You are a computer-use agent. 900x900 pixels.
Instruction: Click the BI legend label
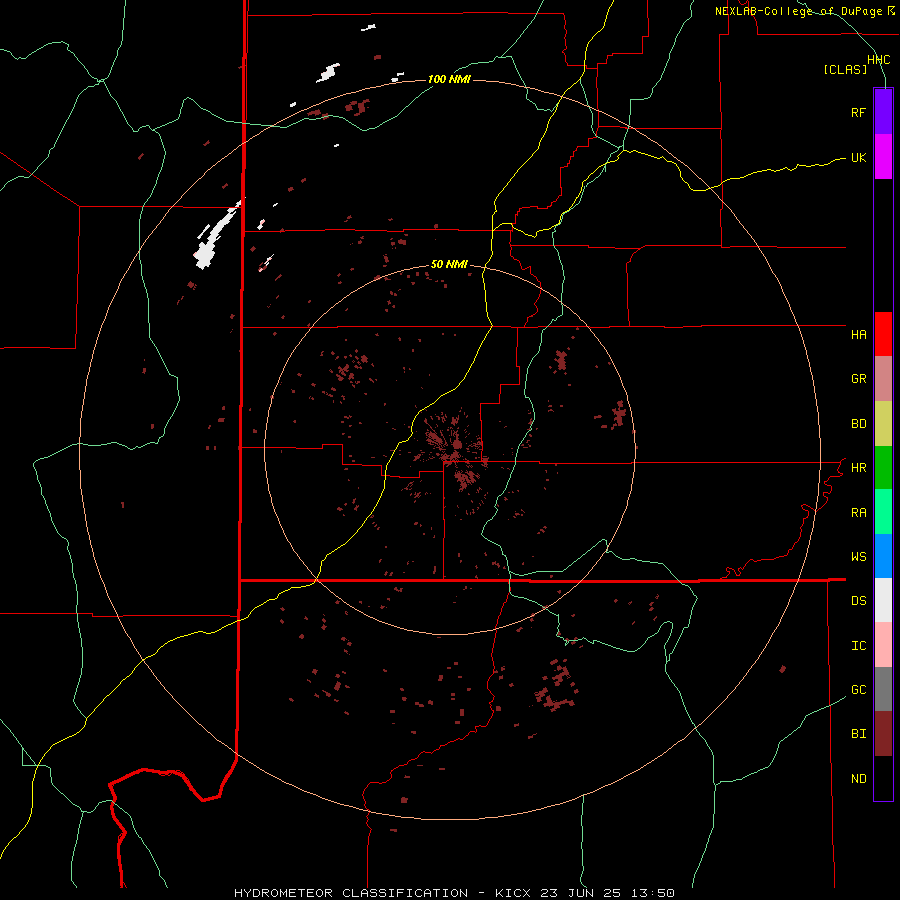[x=858, y=734]
